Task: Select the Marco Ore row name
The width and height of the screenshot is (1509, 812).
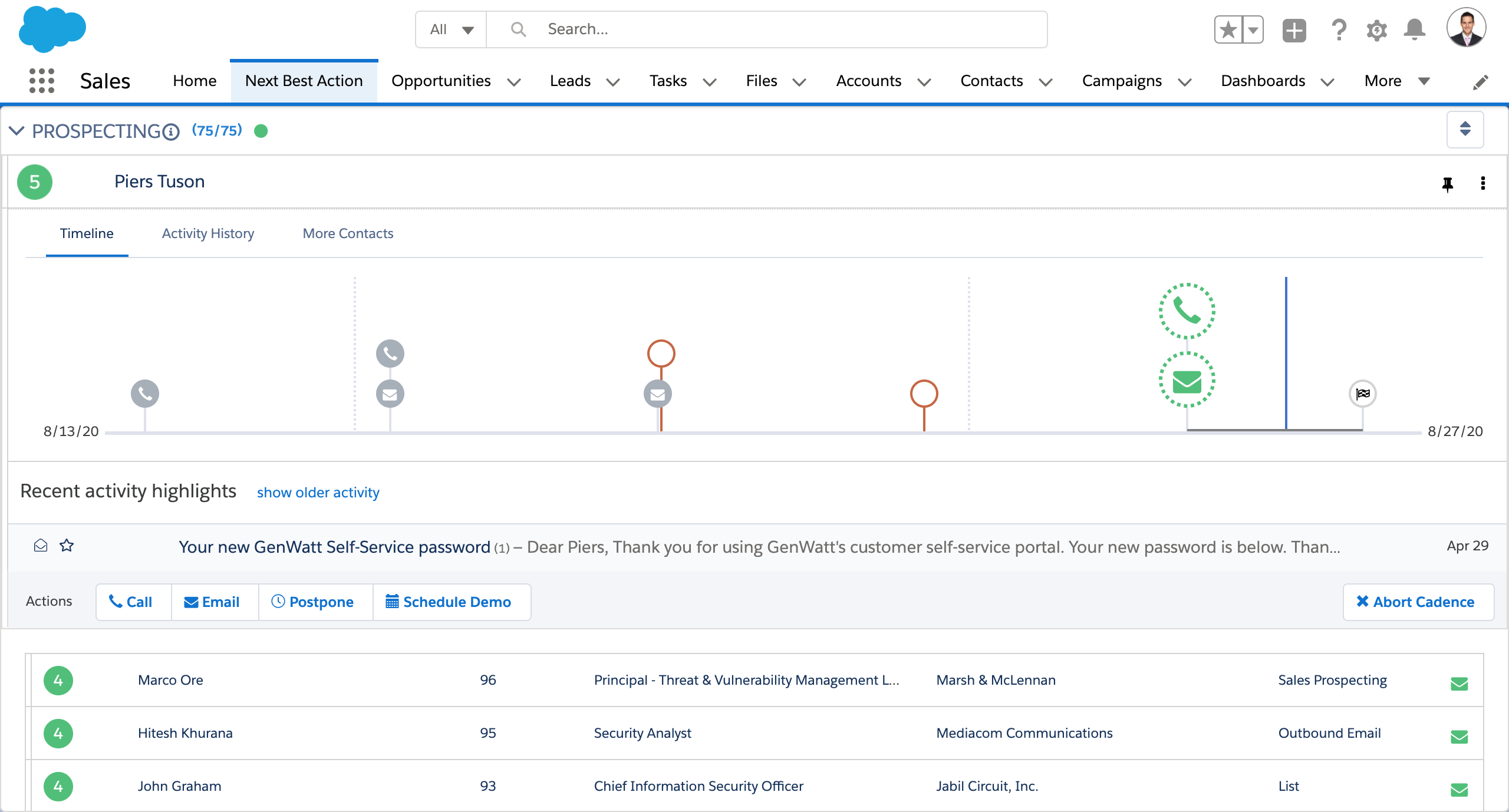Action: point(170,680)
